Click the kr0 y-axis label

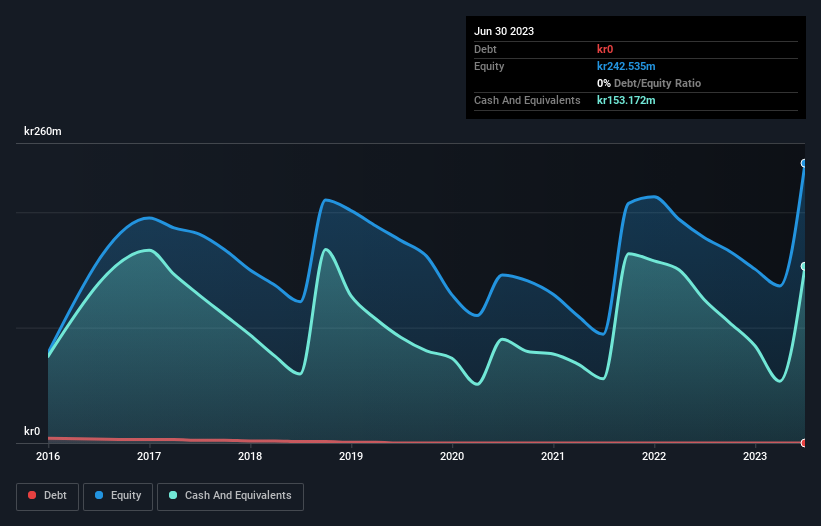pos(32,431)
